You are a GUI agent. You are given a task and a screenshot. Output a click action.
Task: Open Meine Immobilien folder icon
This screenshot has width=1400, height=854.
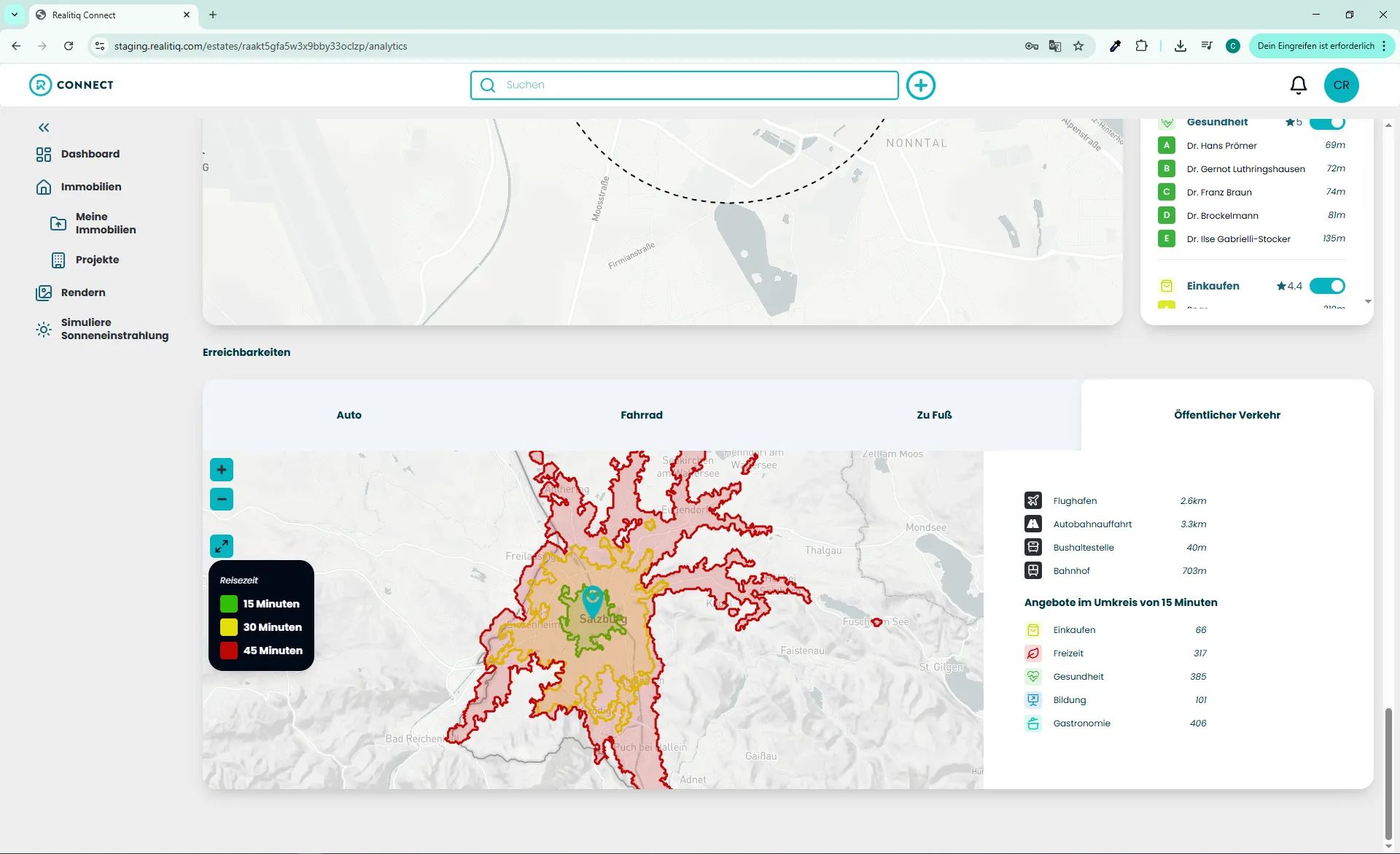click(x=58, y=223)
